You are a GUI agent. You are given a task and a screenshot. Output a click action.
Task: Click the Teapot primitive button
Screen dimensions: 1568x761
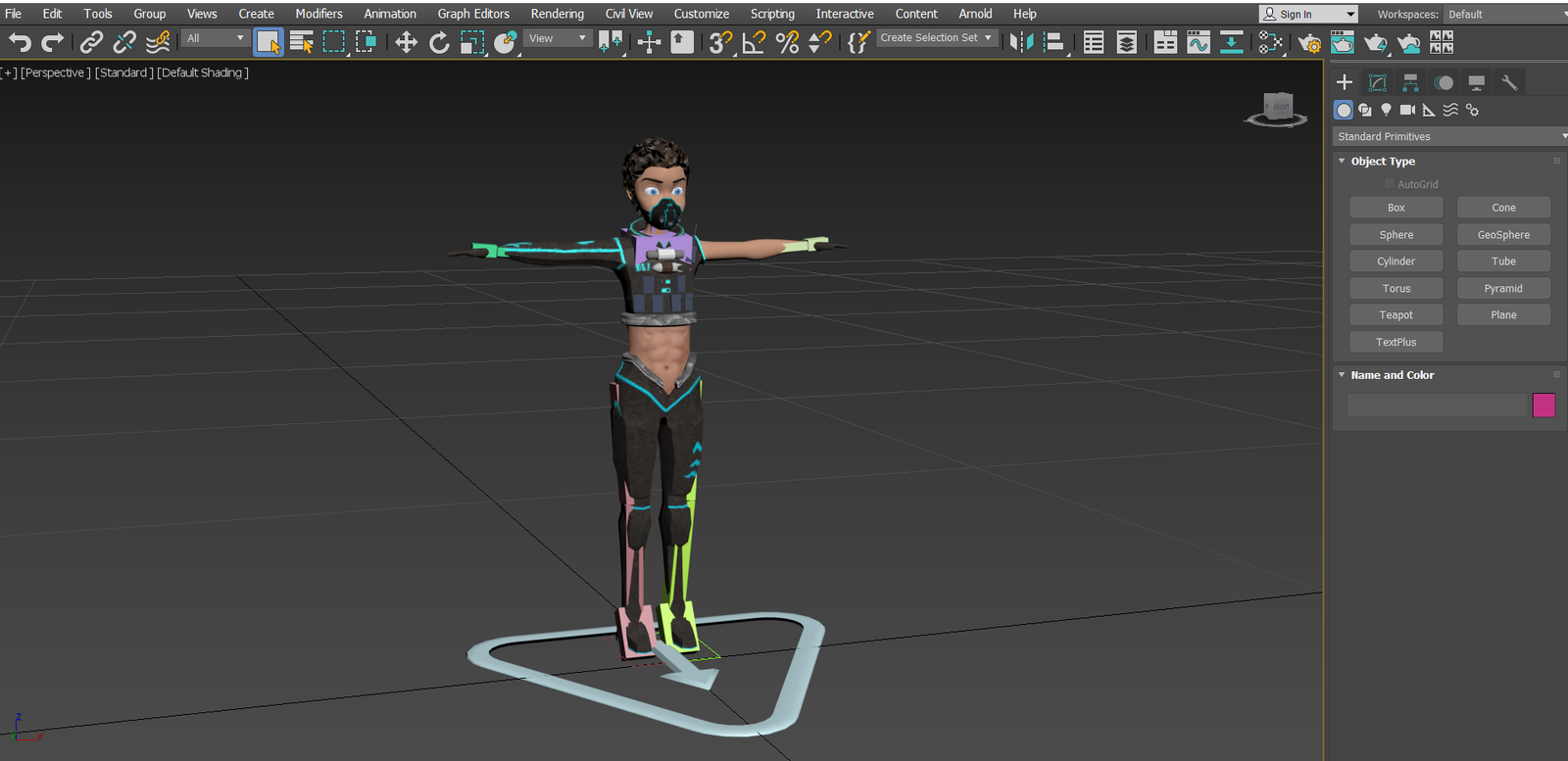tap(1396, 314)
